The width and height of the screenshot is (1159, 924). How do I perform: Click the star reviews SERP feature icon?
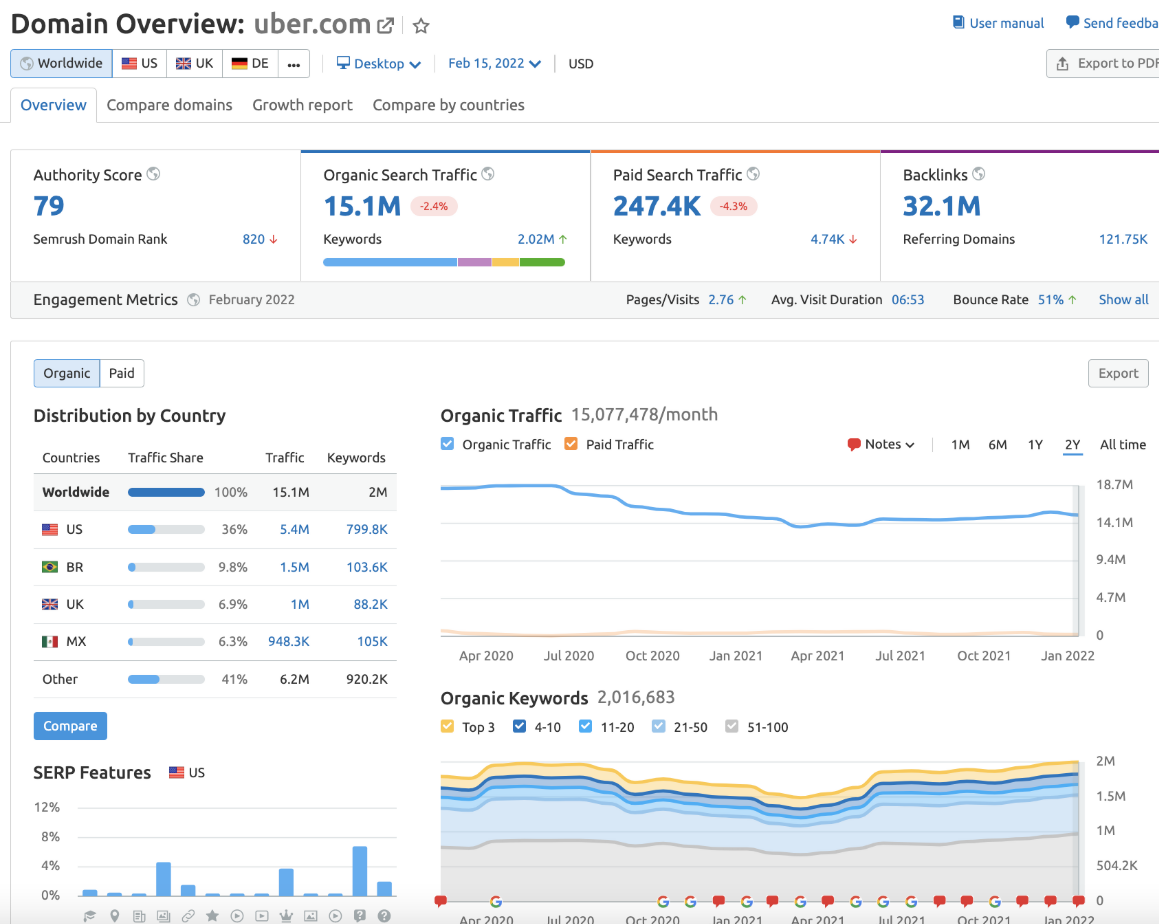tap(212, 916)
